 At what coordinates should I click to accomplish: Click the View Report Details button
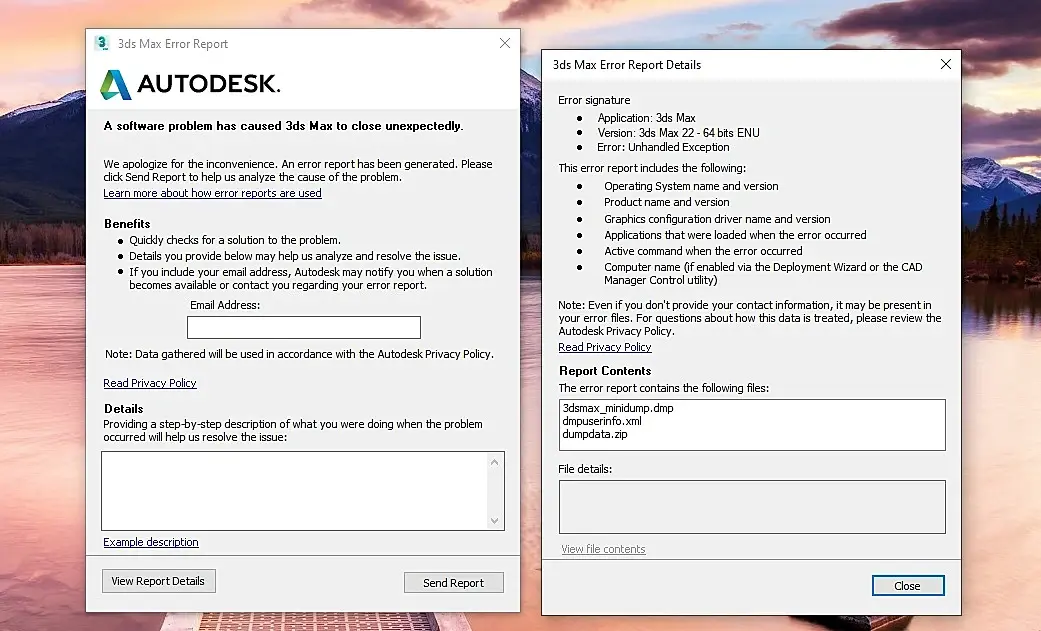[x=159, y=581]
